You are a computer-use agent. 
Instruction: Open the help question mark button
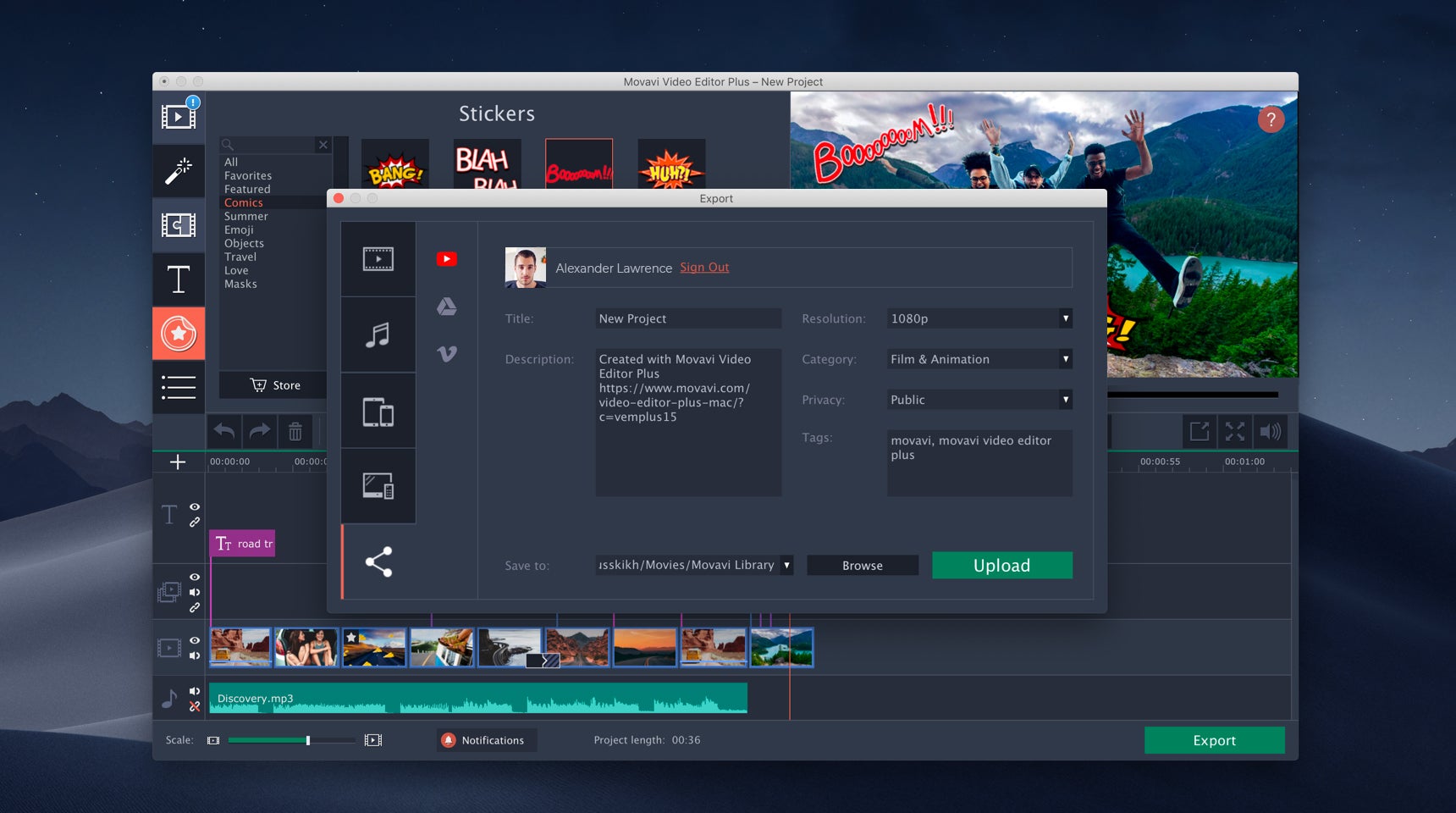pyautogui.click(x=1271, y=119)
